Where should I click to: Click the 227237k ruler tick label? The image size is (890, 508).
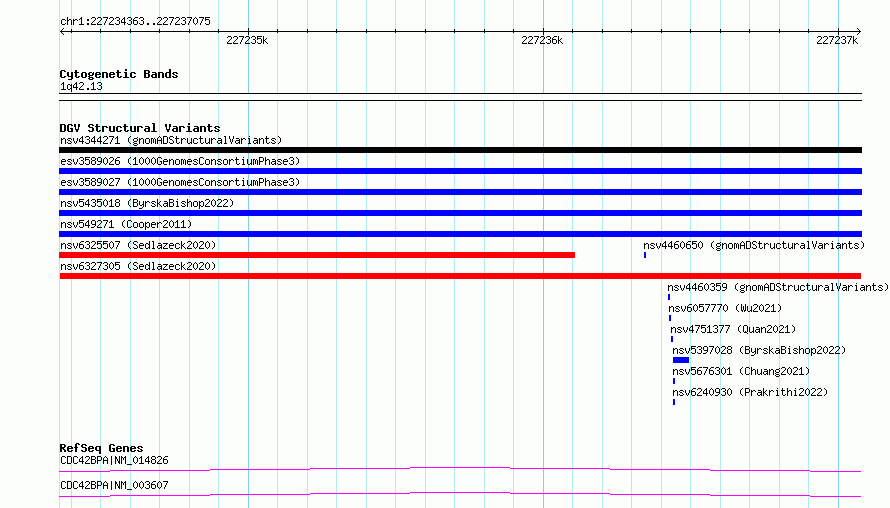coord(837,40)
